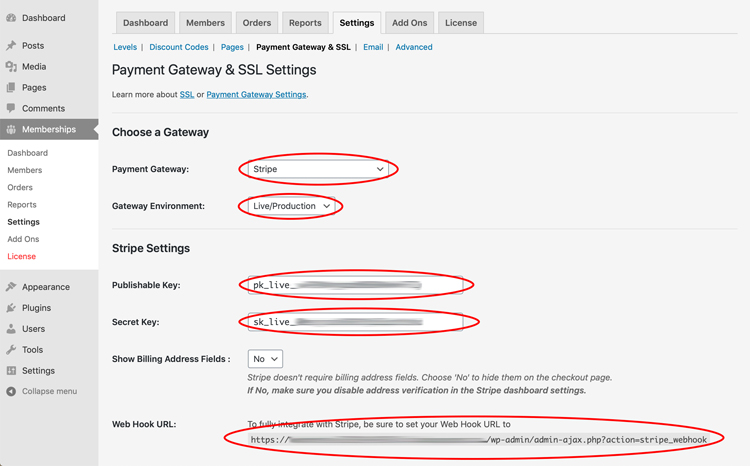
Task: Click the Appearance paintbrush icon
Action: [11, 287]
